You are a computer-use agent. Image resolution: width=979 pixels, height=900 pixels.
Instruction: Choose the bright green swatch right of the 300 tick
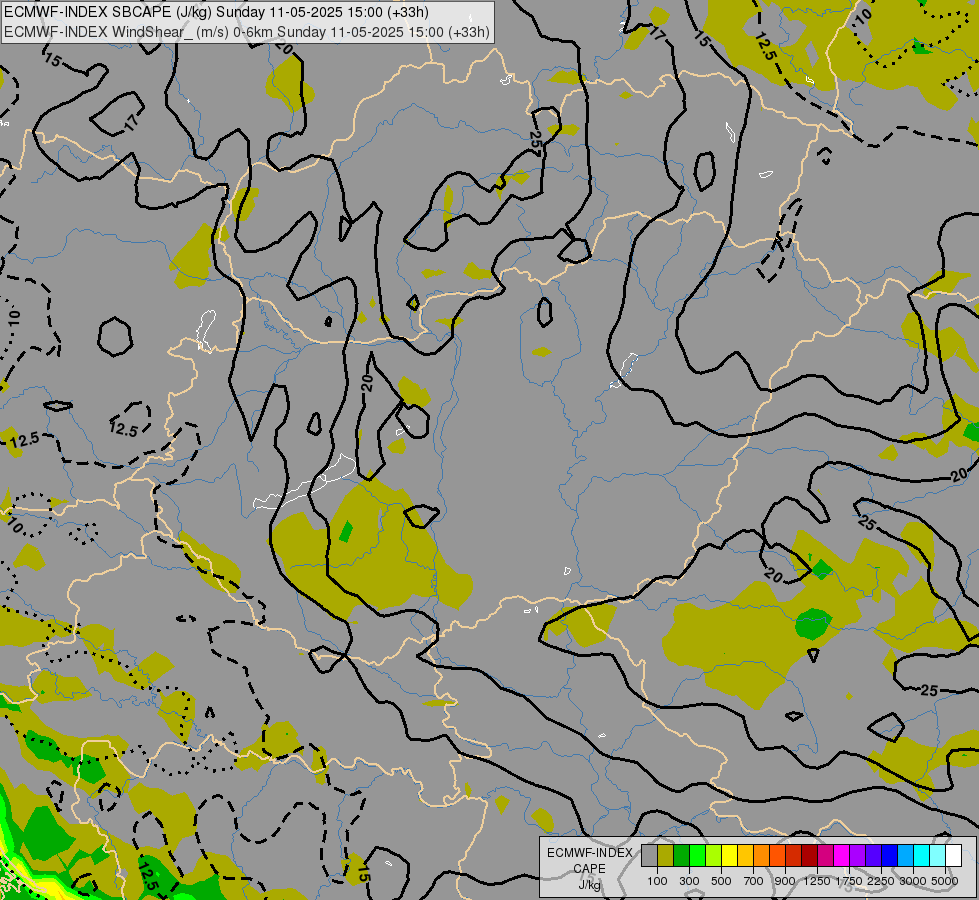(697, 855)
